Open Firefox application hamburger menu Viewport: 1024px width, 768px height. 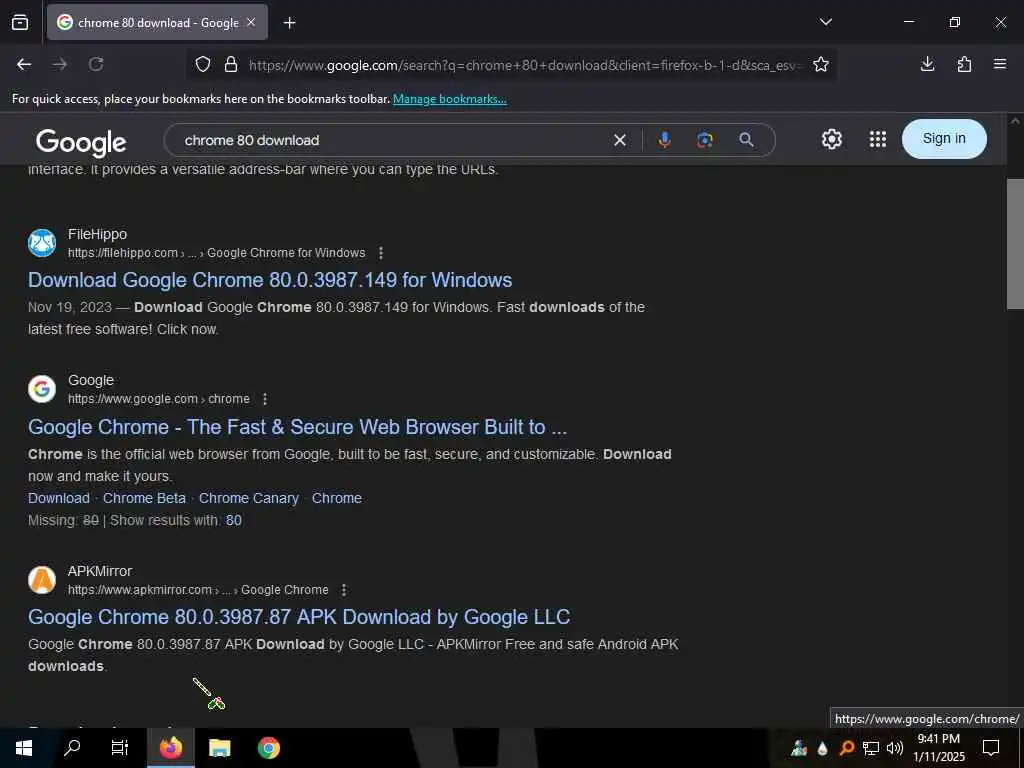pos(1000,64)
